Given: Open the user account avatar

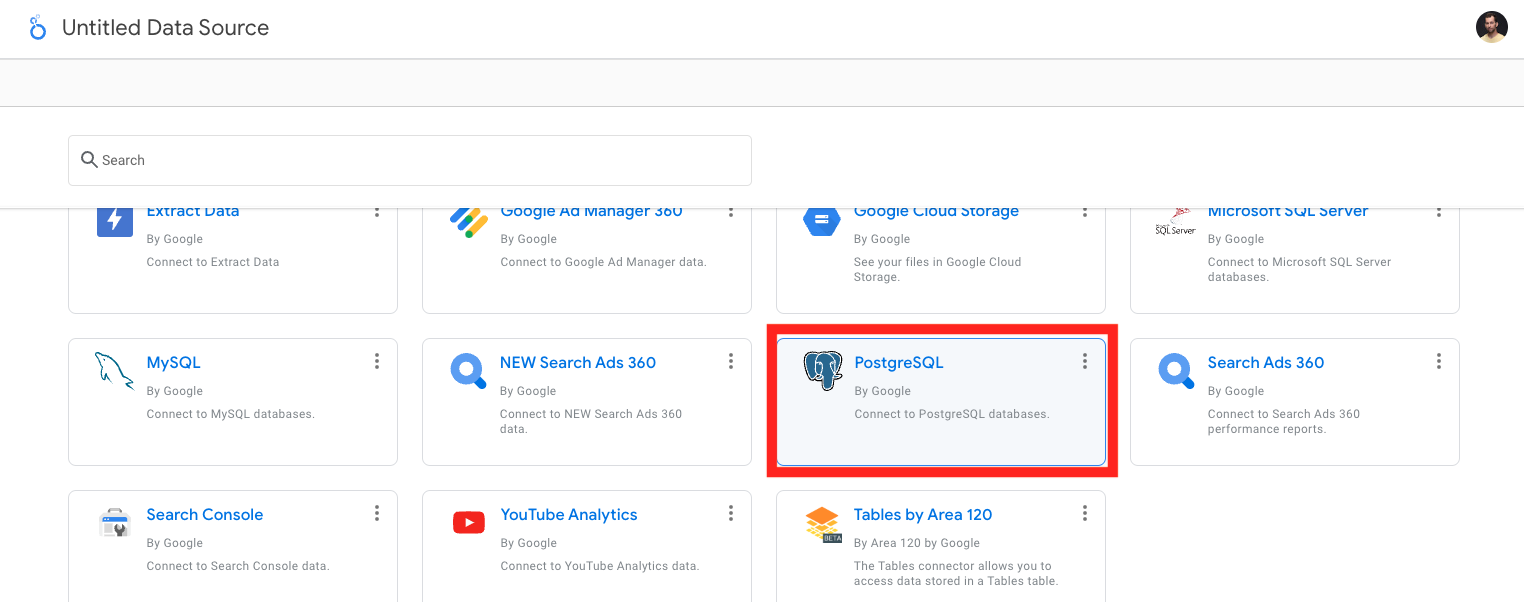Looking at the screenshot, I should pyautogui.click(x=1491, y=27).
